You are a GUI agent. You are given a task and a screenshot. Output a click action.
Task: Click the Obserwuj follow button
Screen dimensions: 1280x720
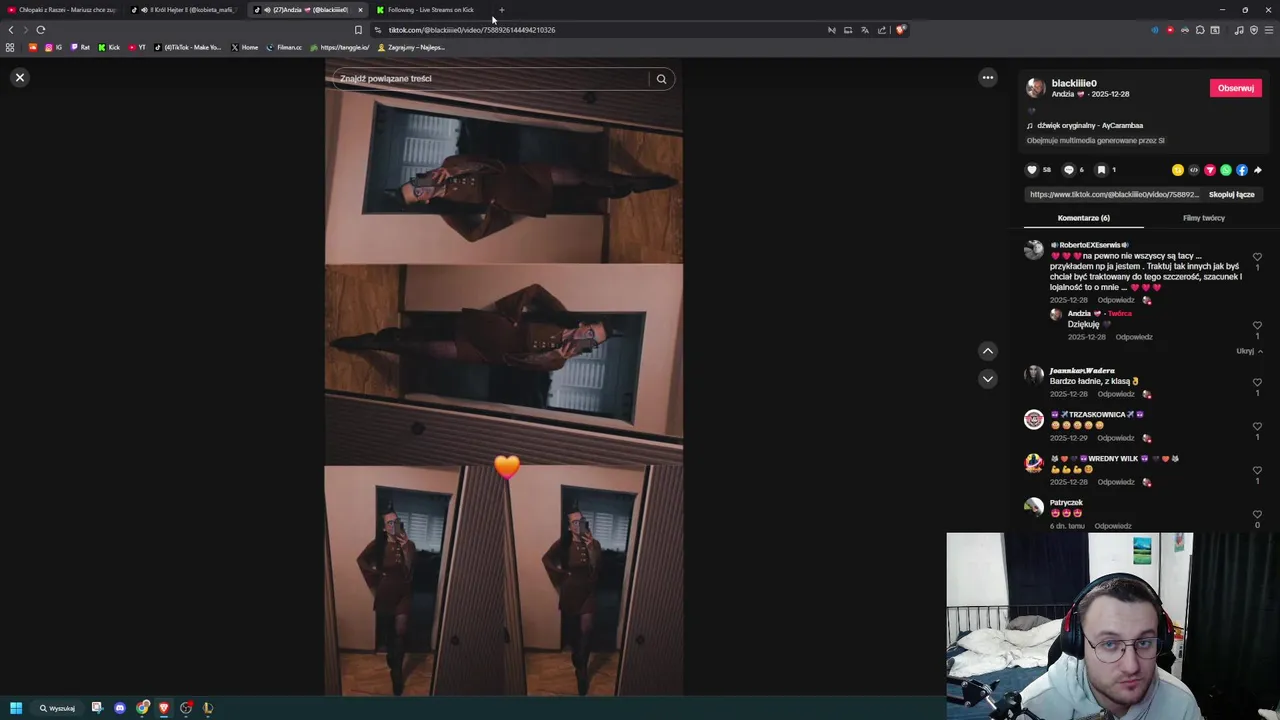(1235, 88)
